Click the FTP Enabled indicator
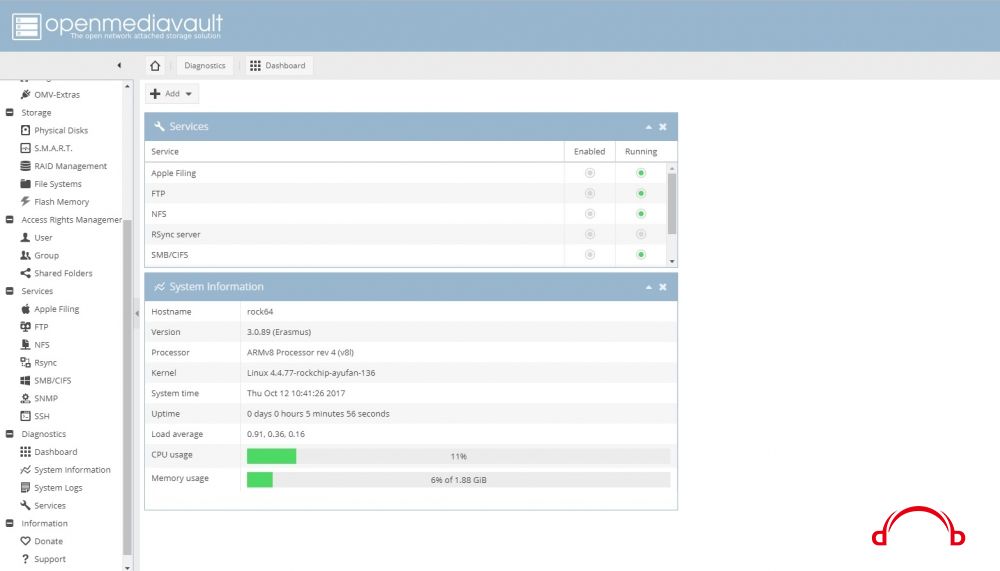 [x=590, y=193]
